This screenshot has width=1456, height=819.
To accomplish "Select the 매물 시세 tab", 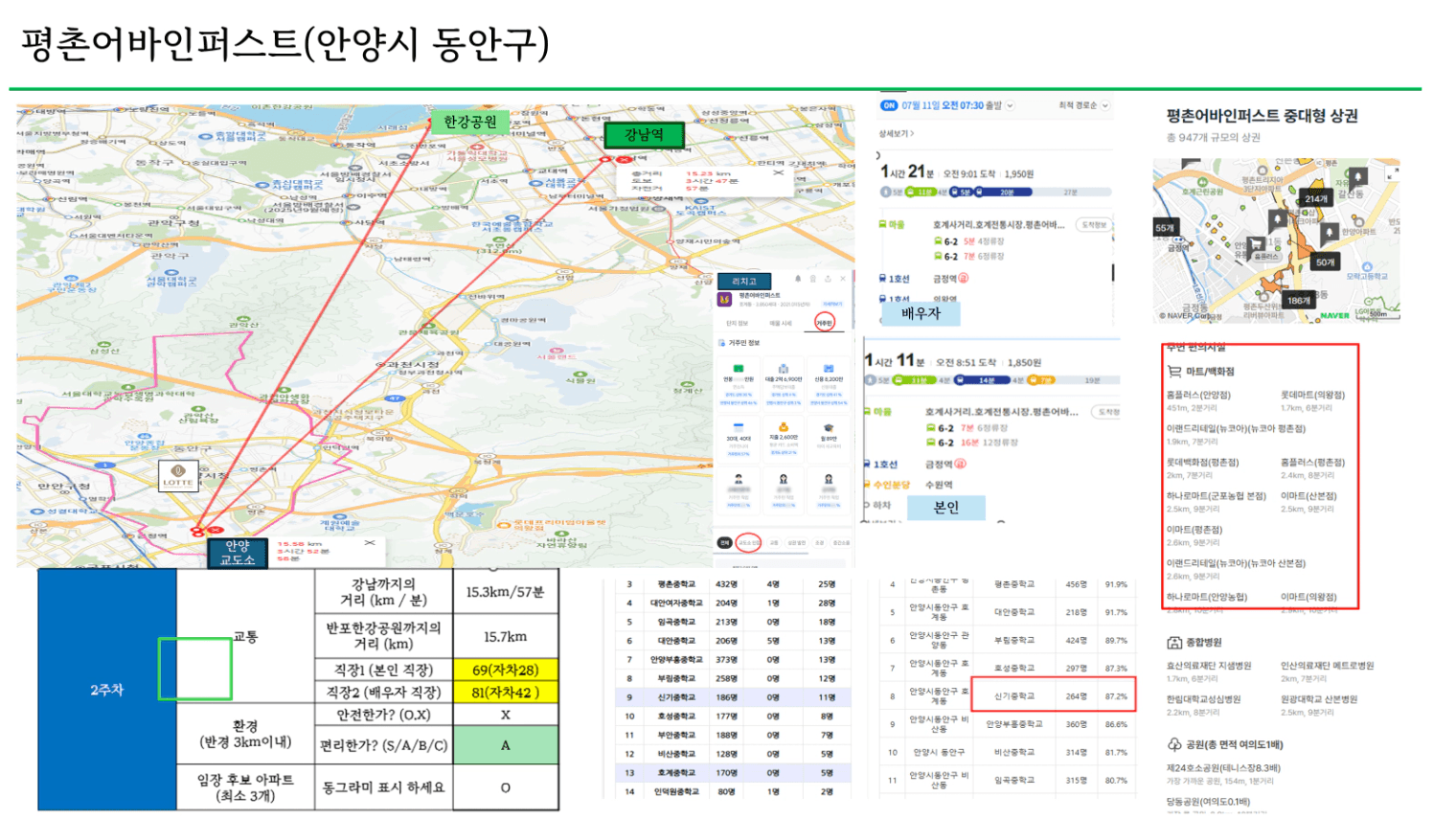I will [x=781, y=323].
